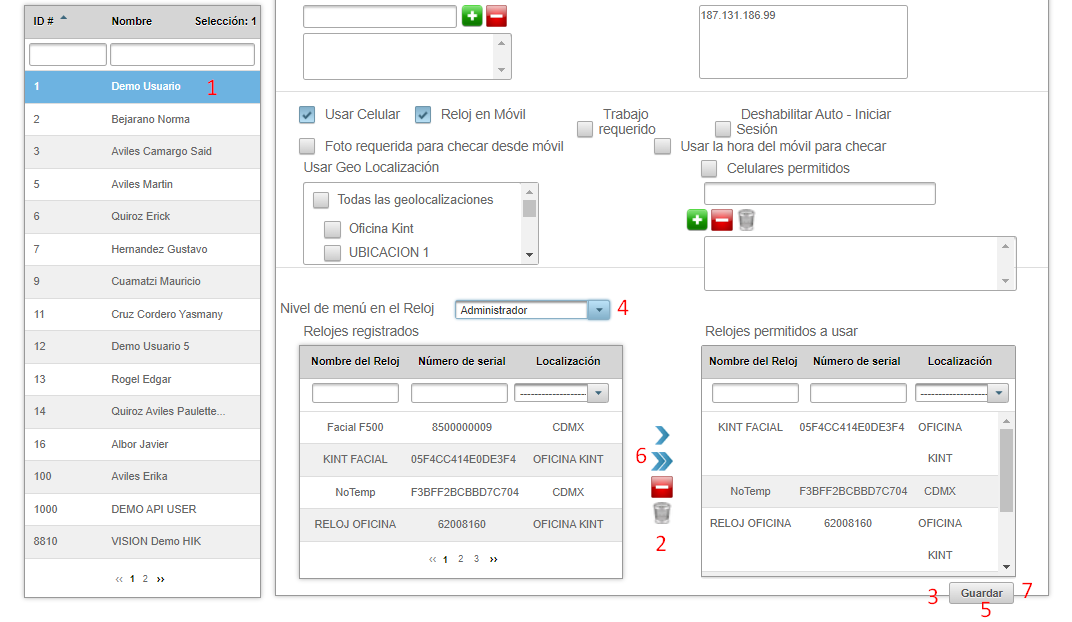
Task: Click the Guardar button
Action: [x=981, y=593]
